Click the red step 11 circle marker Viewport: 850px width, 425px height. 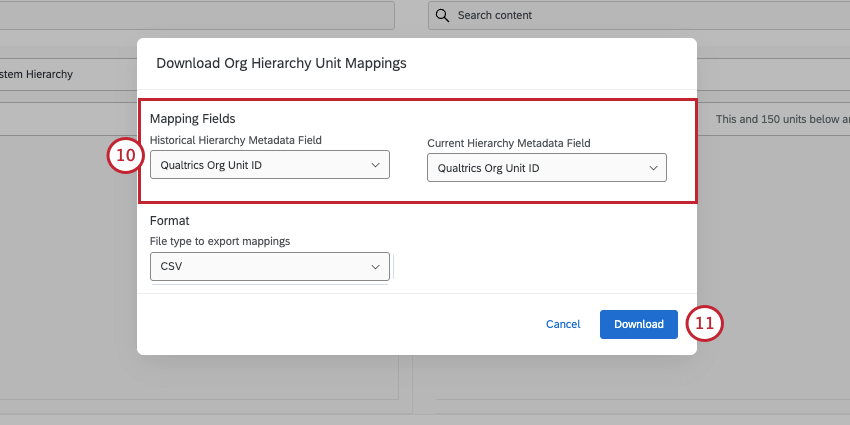point(705,323)
